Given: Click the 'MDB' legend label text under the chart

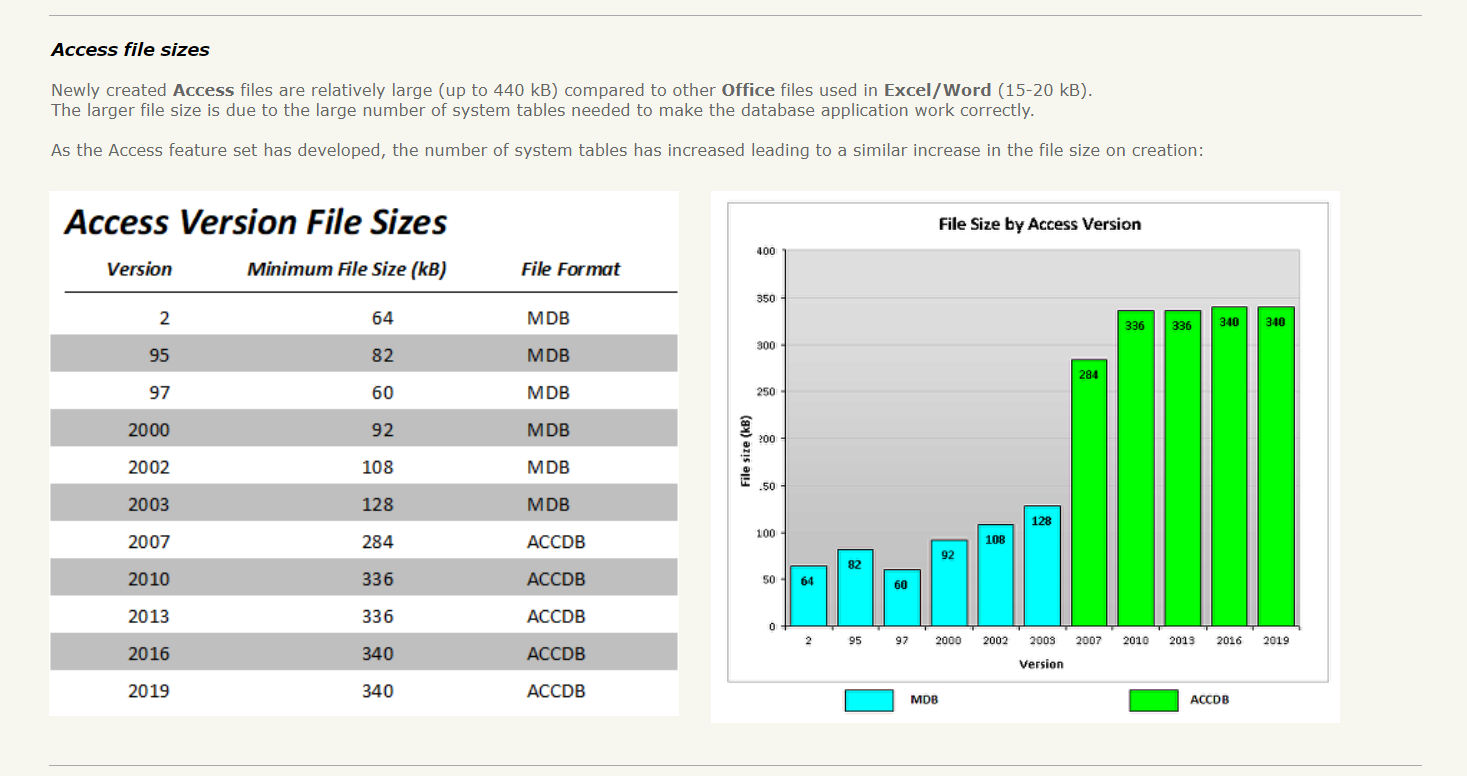Looking at the screenshot, I should click(x=924, y=700).
